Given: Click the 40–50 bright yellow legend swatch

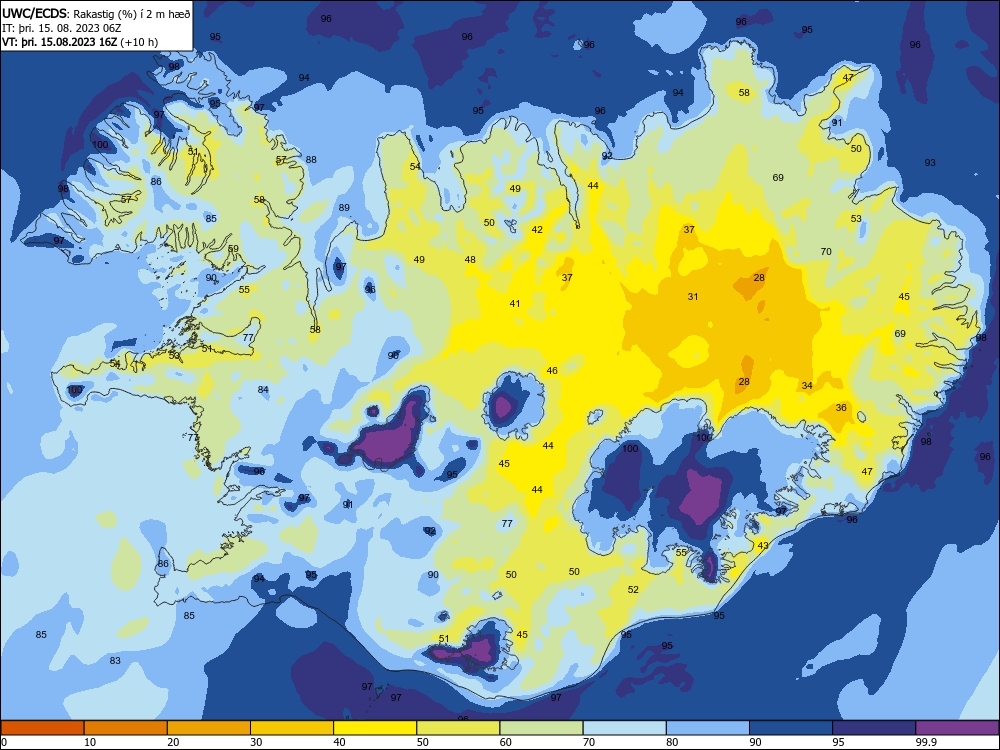Looking at the screenshot, I should [375, 728].
